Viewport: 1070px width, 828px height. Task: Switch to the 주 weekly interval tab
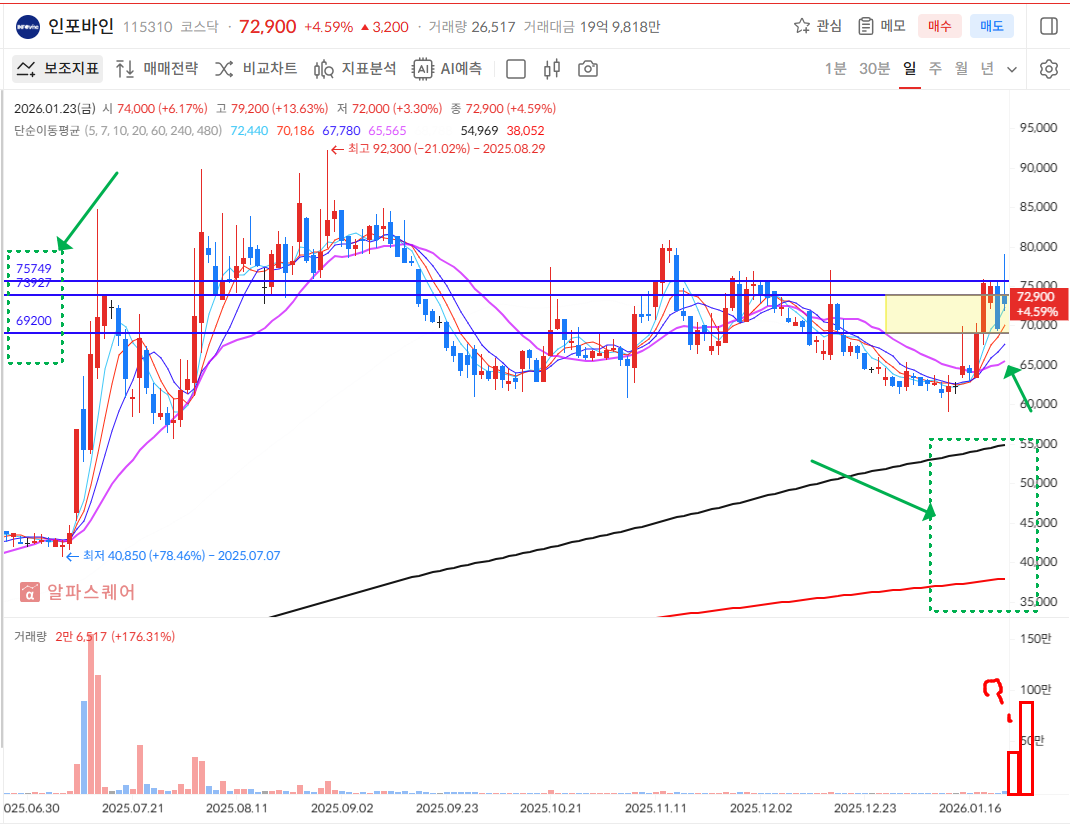(x=935, y=69)
